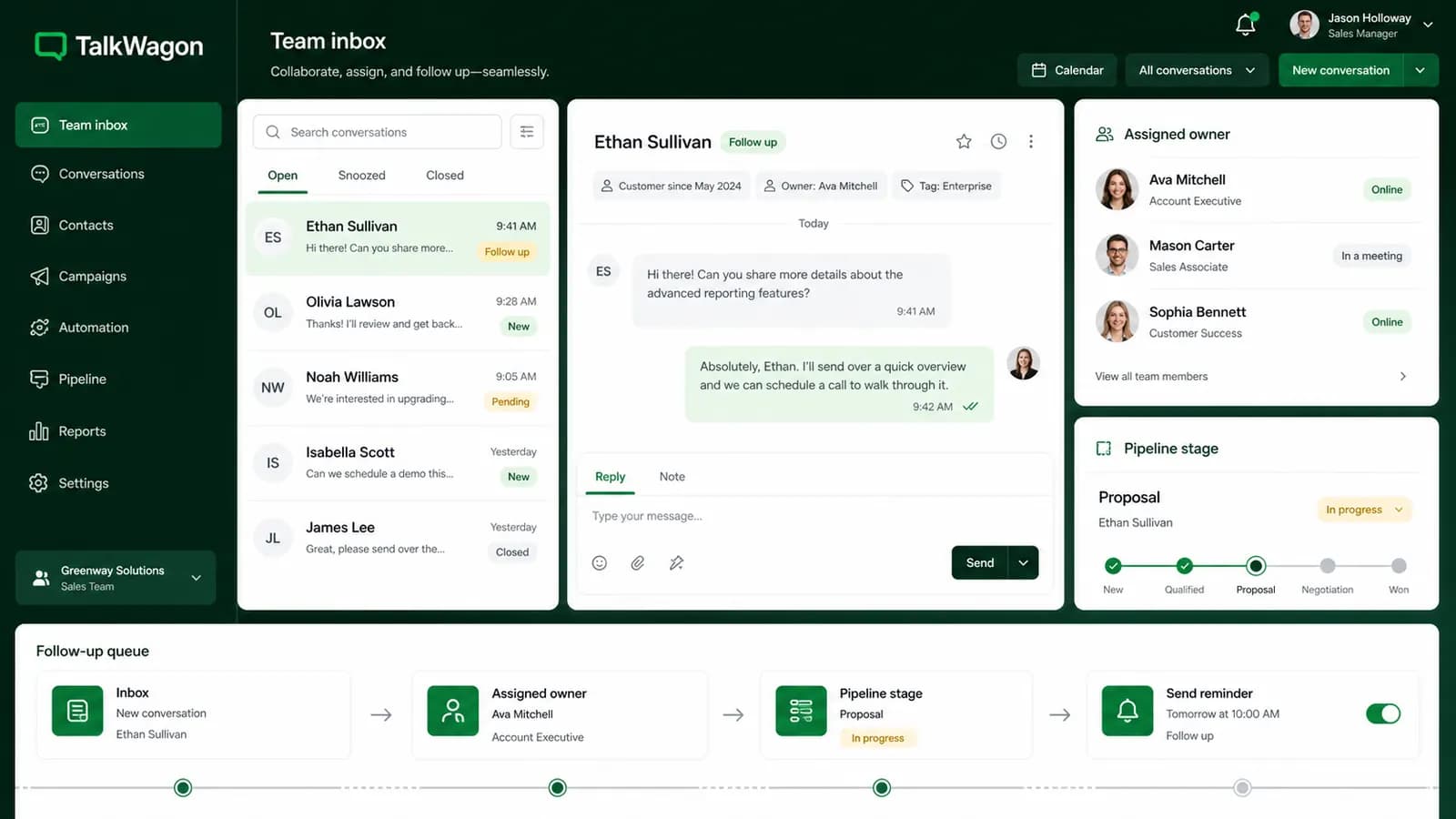Select the Note tab
The image size is (1456, 819).
click(672, 477)
